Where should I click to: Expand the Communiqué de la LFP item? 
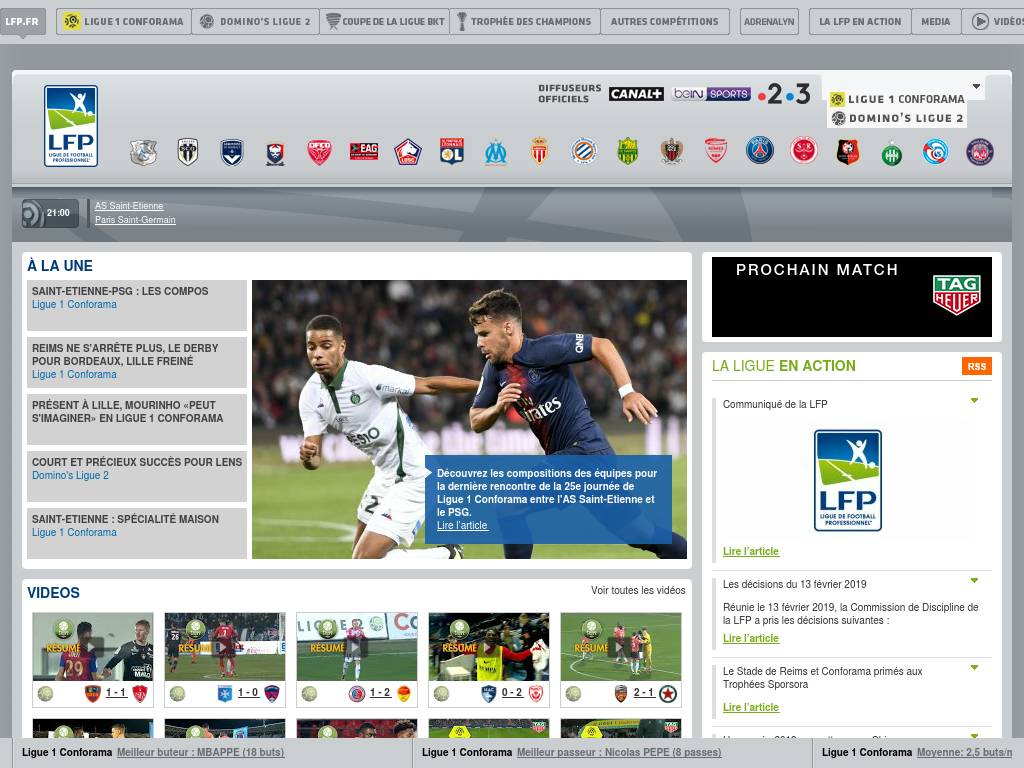[x=974, y=401]
